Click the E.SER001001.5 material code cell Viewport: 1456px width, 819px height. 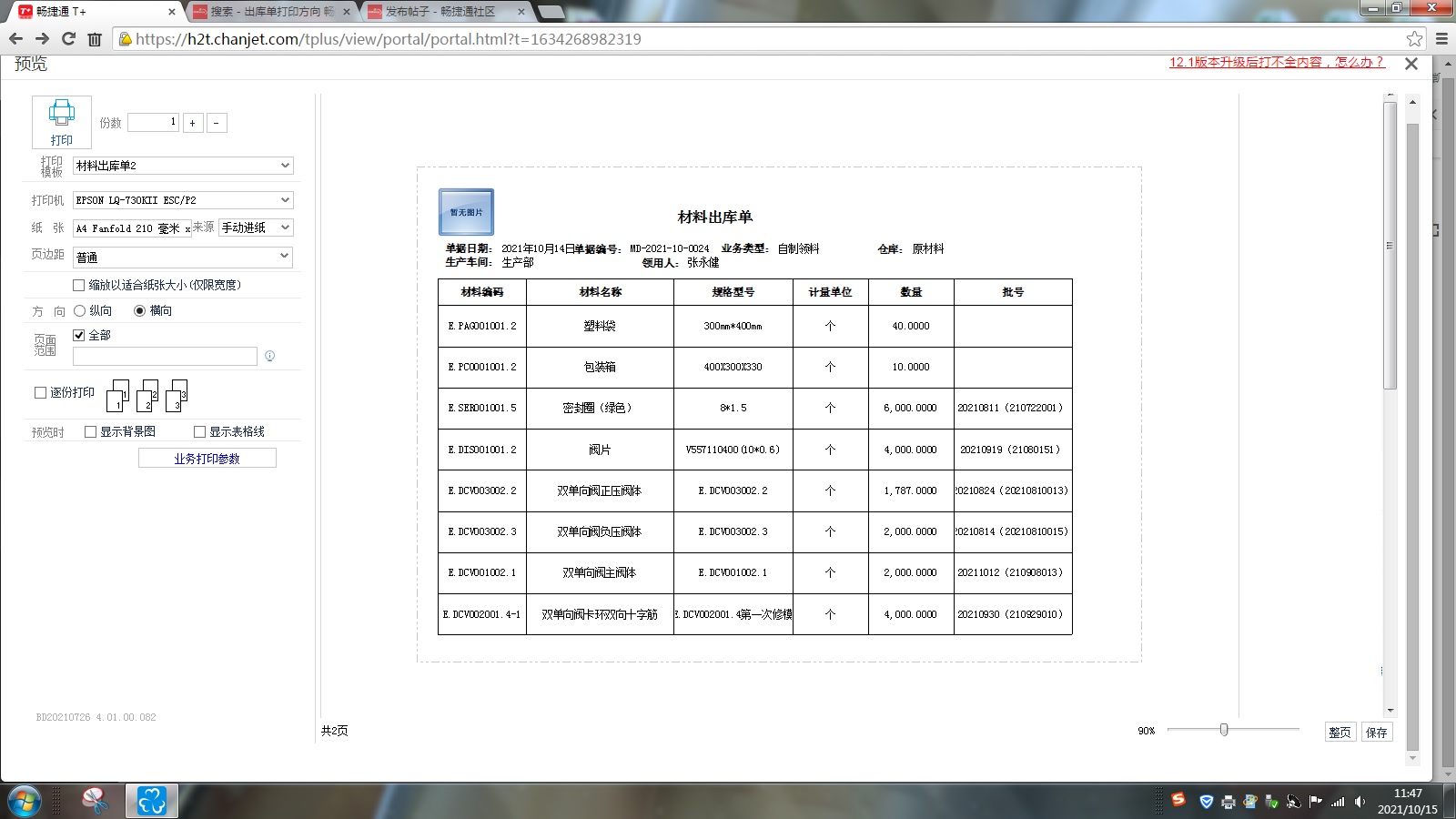pyautogui.click(x=482, y=408)
